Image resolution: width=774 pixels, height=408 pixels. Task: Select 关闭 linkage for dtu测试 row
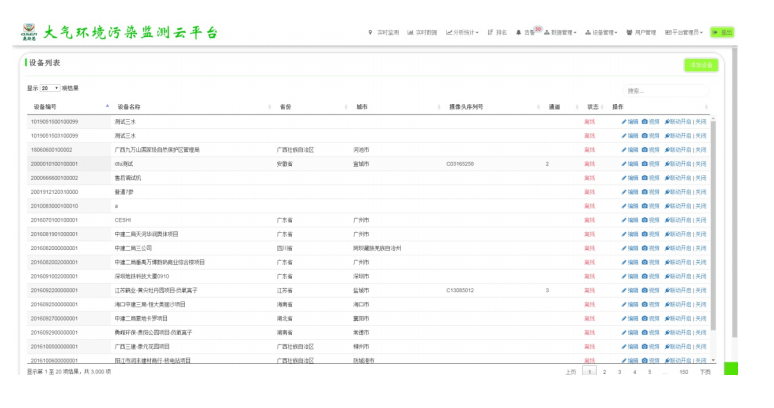[x=701, y=163]
